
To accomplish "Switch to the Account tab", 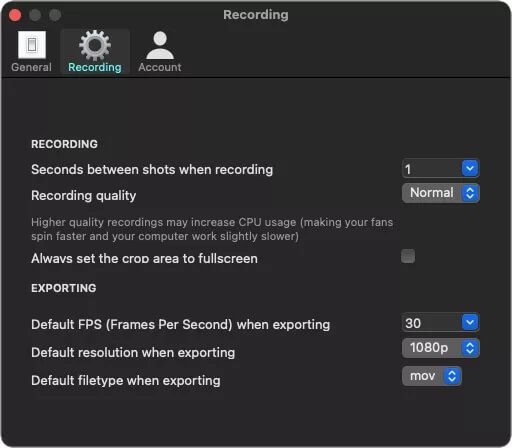I will pyautogui.click(x=160, y=52).
